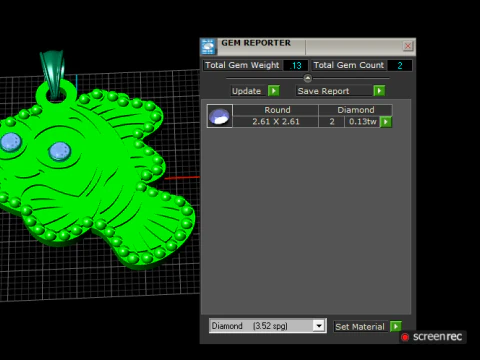Image resolution: width=480 pixels, height=360 pixels.
Task: Click the gem quantity cell showing 2
Action: pos(332,122)
